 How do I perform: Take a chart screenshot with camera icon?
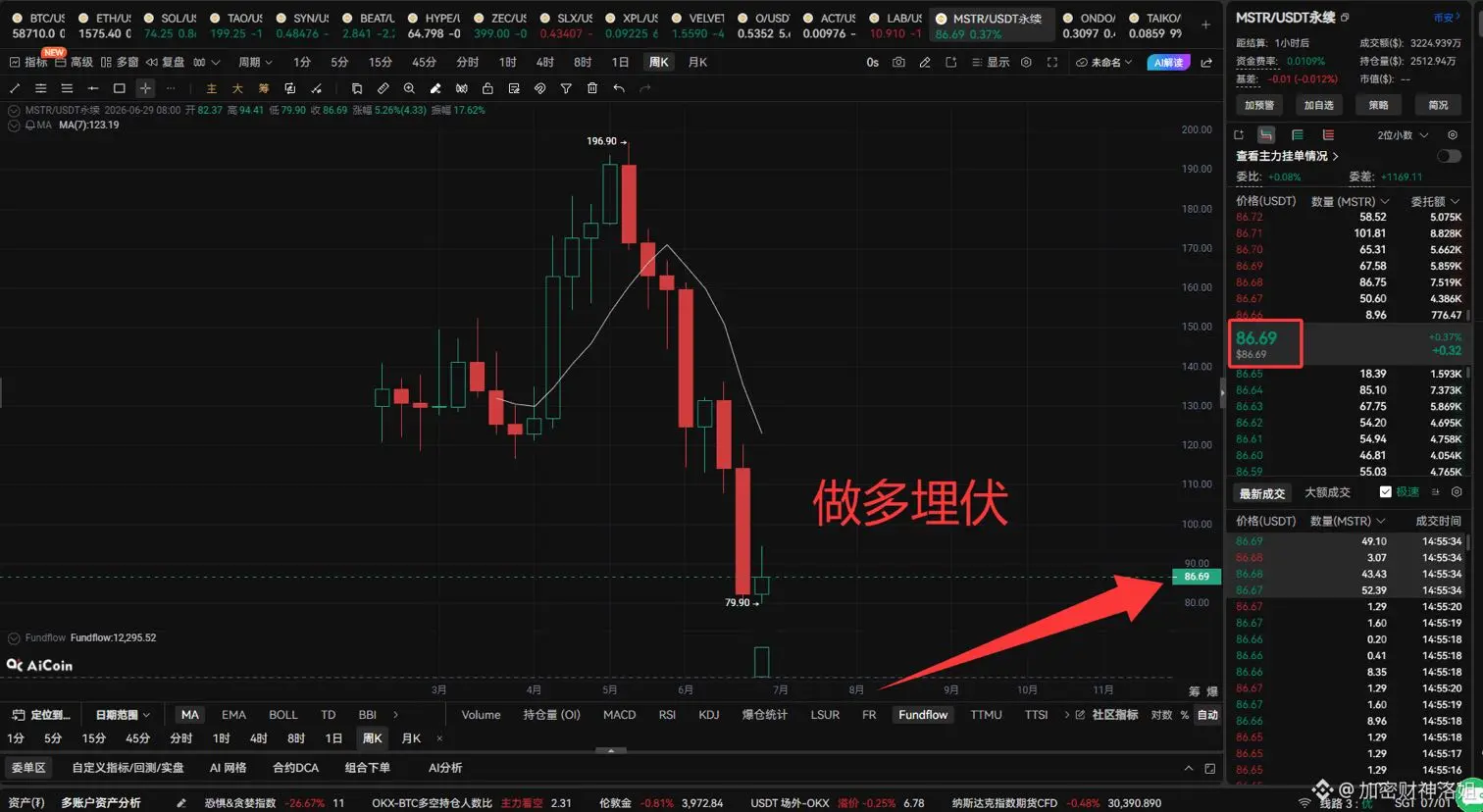tap(898, 62)
